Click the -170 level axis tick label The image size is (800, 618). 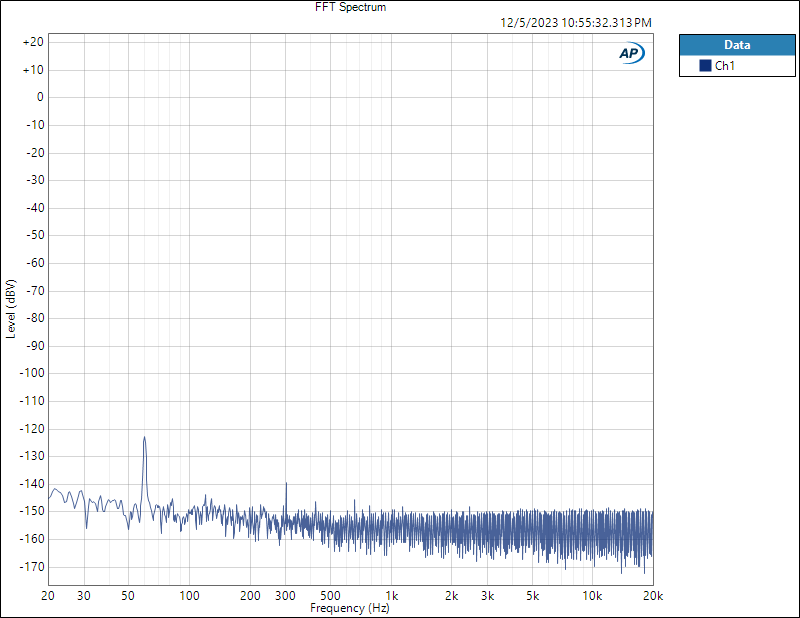pos(32,566)
